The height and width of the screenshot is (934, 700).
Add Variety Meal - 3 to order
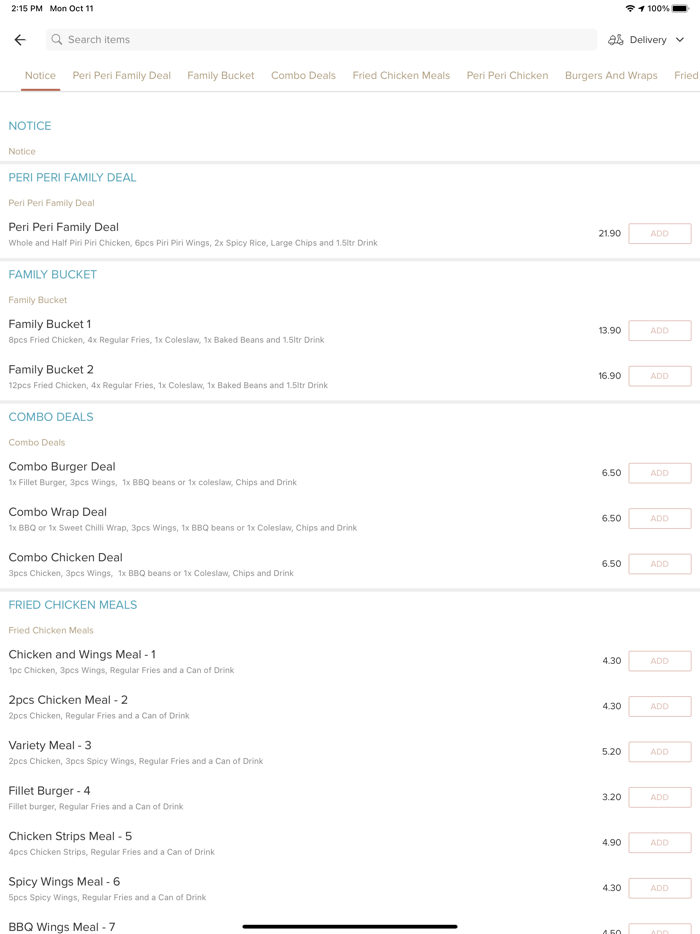(659, 752)
